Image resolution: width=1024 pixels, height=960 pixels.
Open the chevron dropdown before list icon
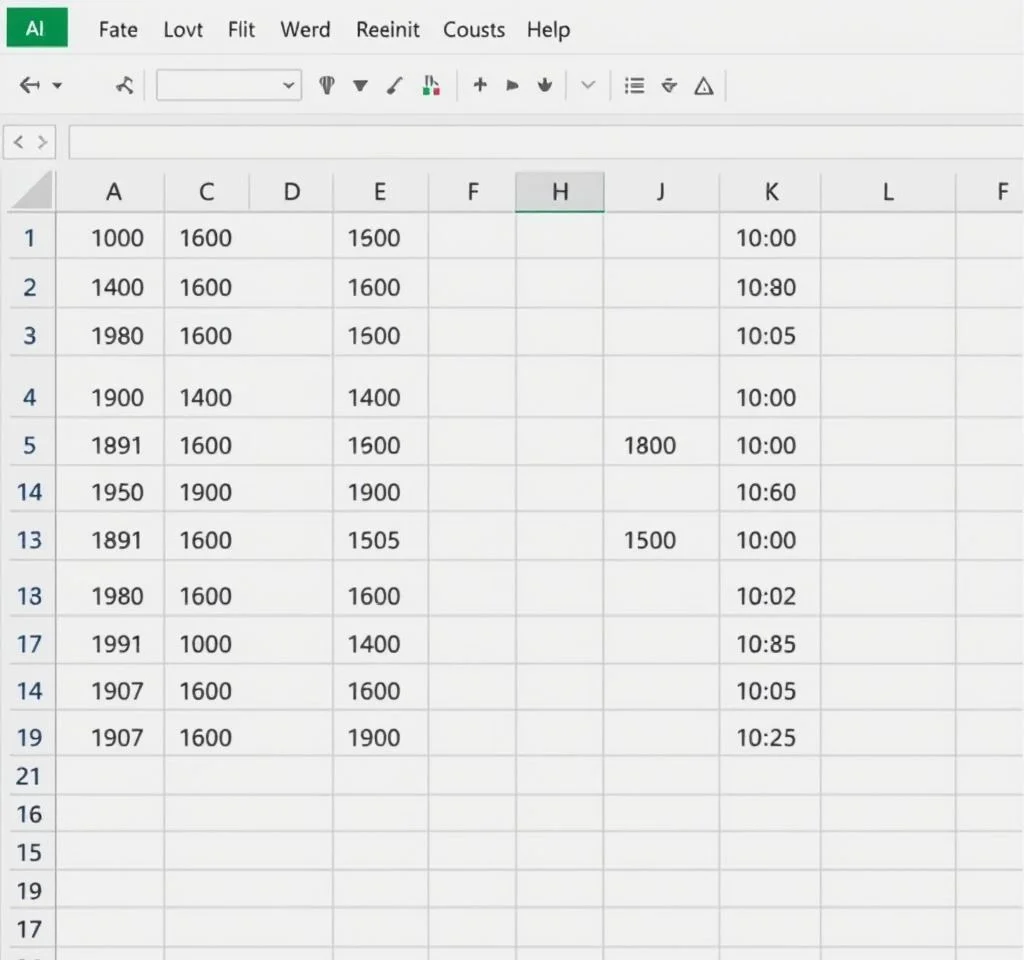[x=588, y=86]
